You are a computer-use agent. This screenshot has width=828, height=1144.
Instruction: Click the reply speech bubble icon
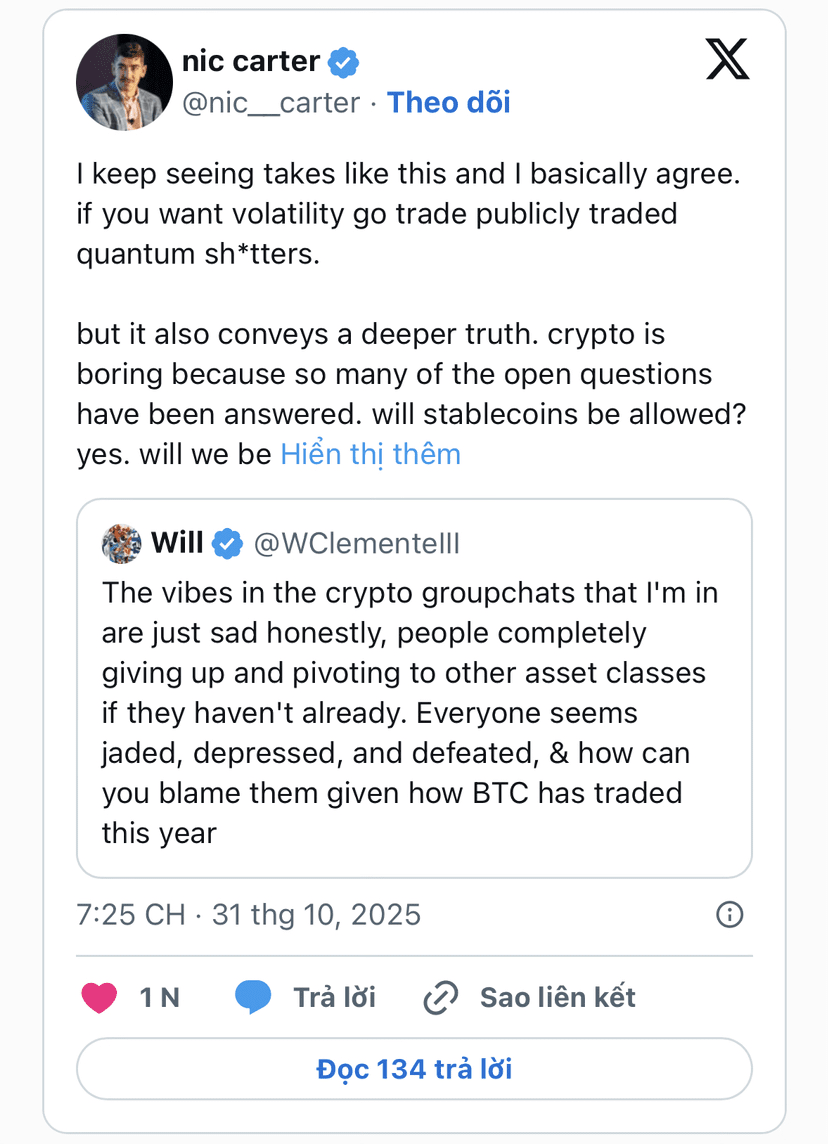pyautogui.click(x=253, y=997)
